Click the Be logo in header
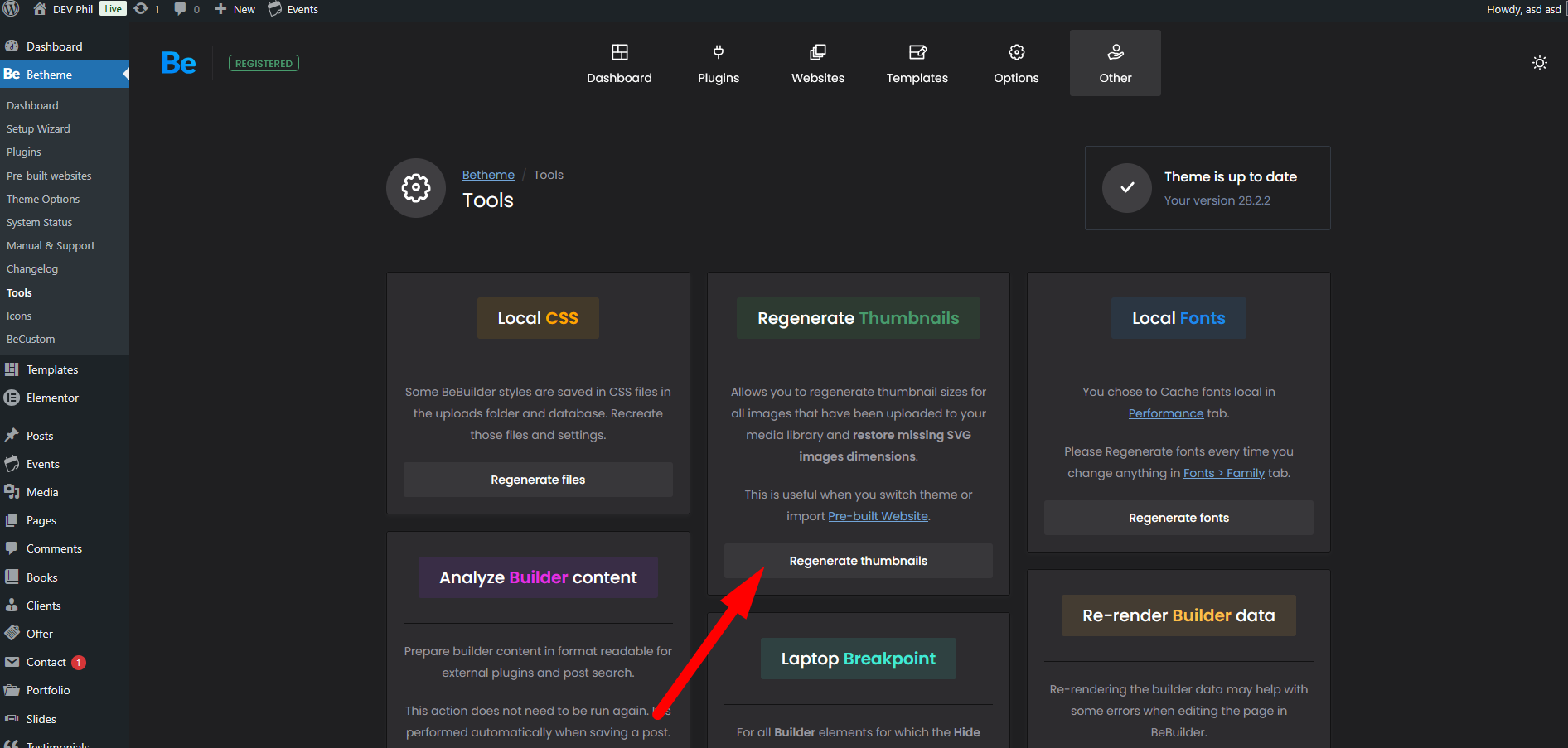This screenshot has width=1568, height=748. 178,63
